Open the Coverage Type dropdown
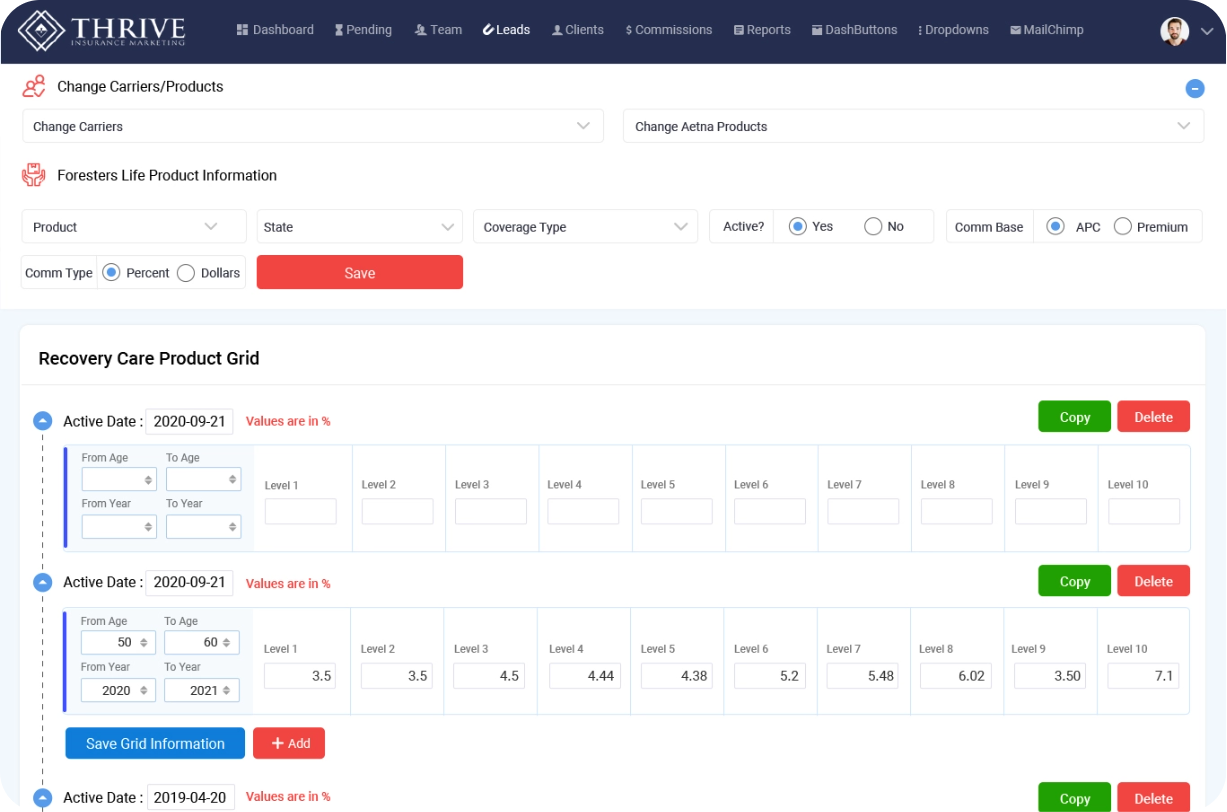Screen dimensions: 1227x812 point(586,226)
